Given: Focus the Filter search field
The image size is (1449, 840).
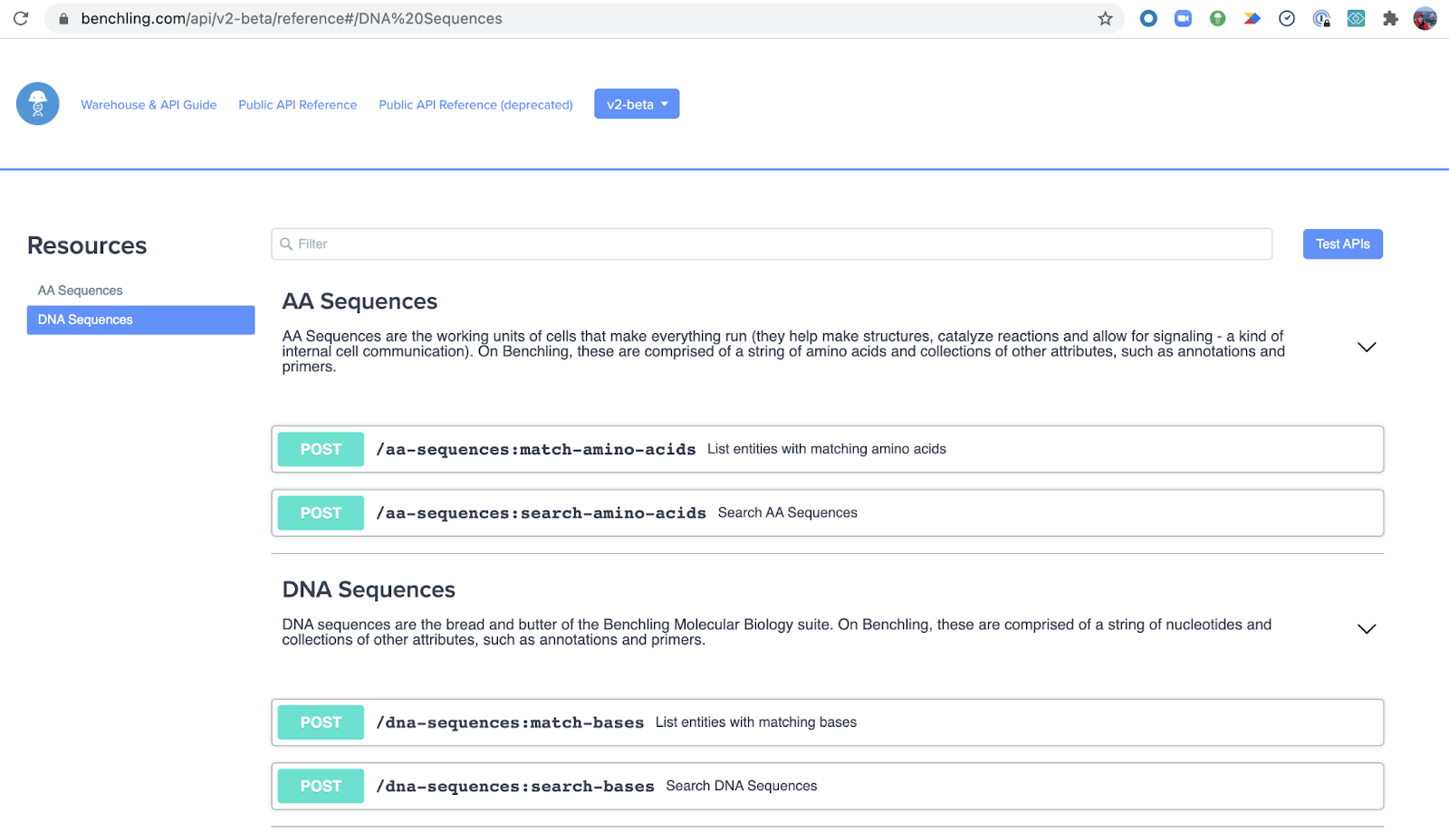Looking at the screenshot, I should [772, 244].
